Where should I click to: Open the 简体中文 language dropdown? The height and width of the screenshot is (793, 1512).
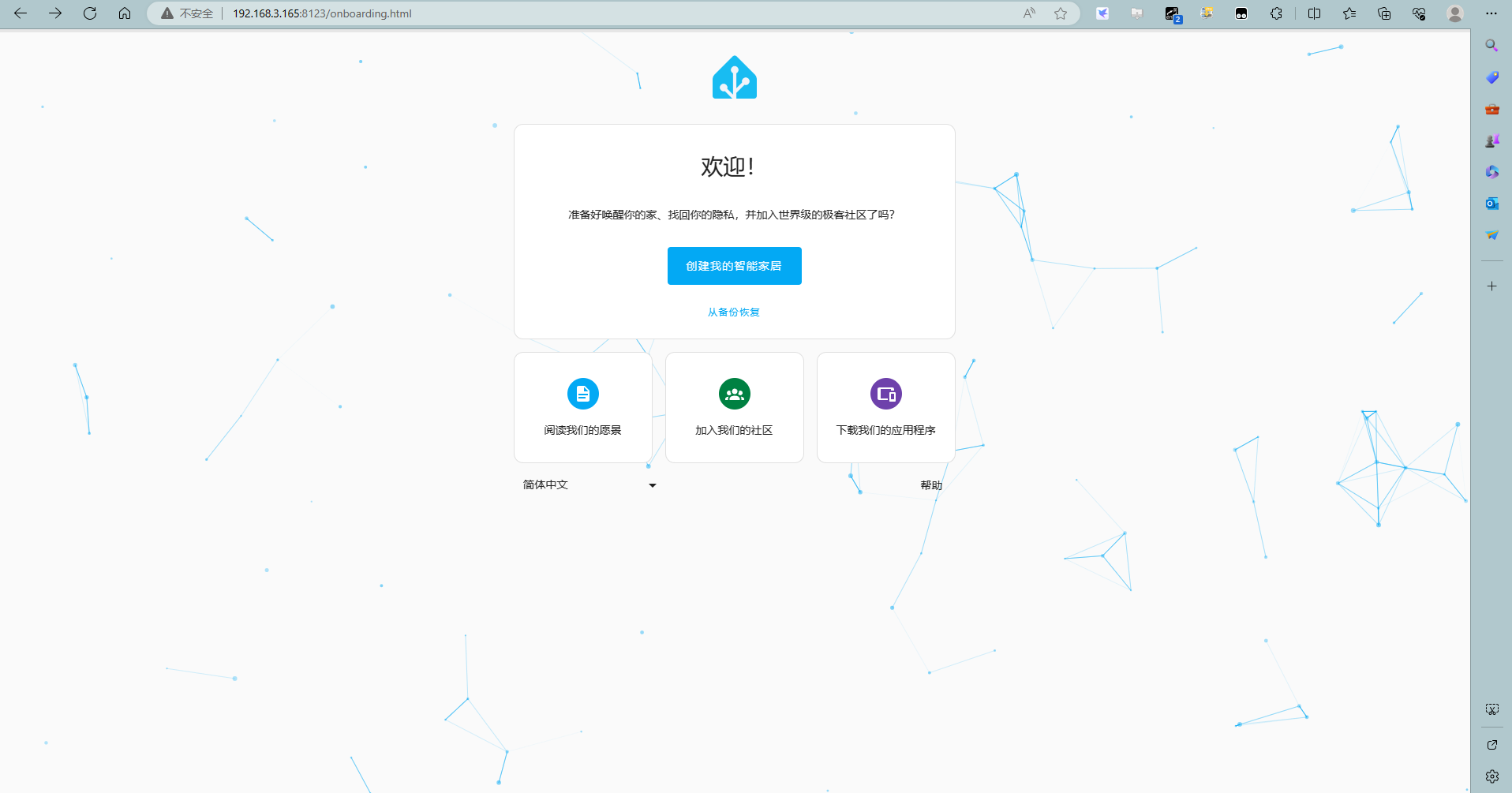589,484
